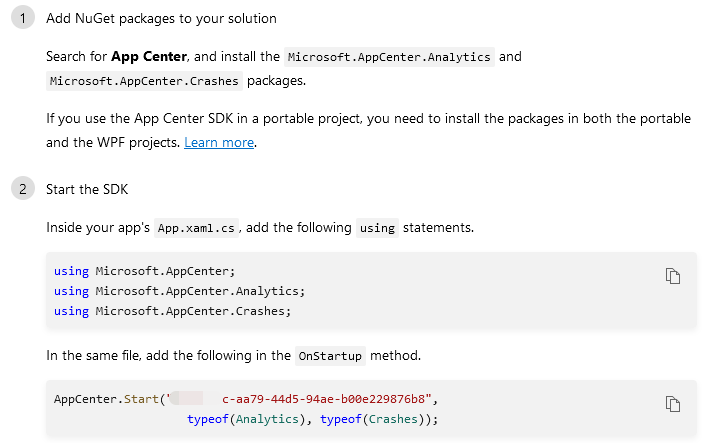
Task: Click the 'Start the SDK' heading
Action: [87, 189]
